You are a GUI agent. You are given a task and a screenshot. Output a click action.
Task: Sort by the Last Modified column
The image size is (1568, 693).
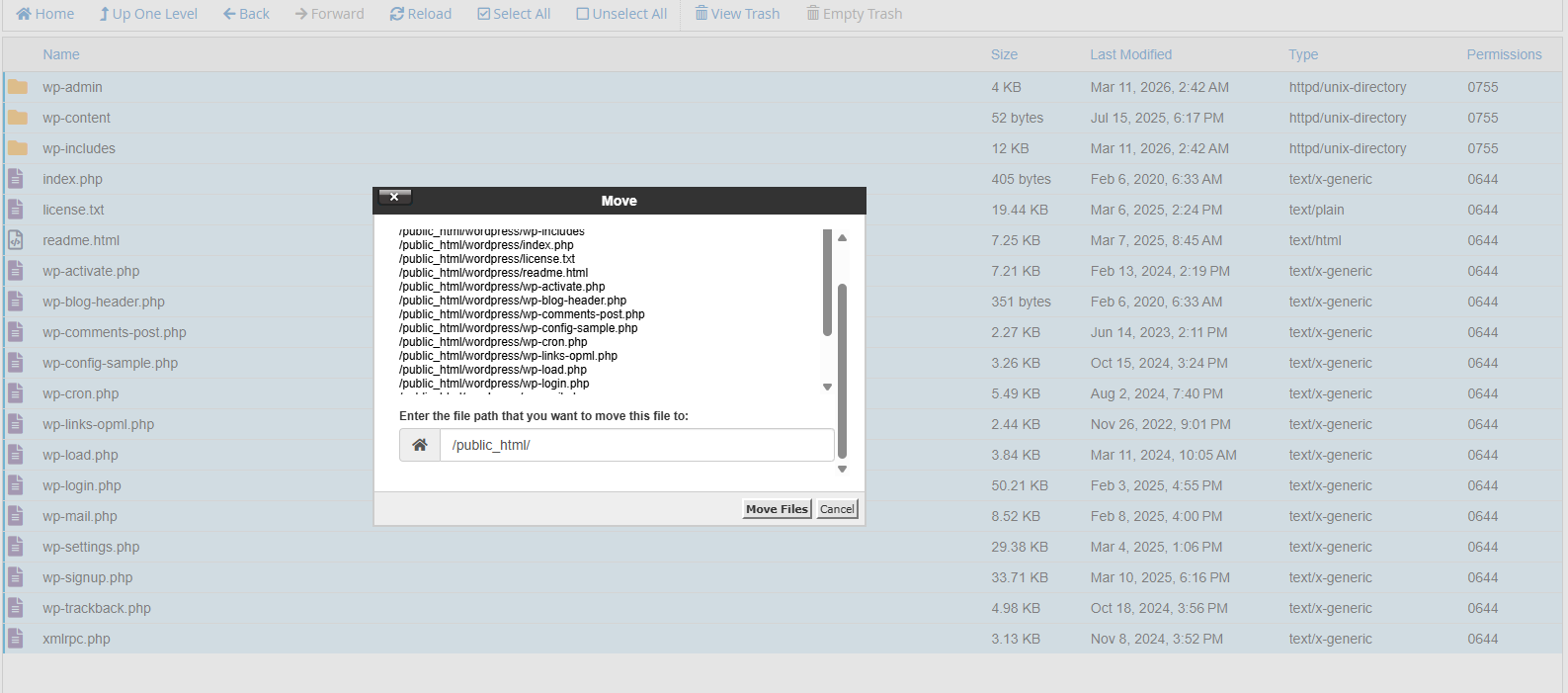[x=1131, y=54]
